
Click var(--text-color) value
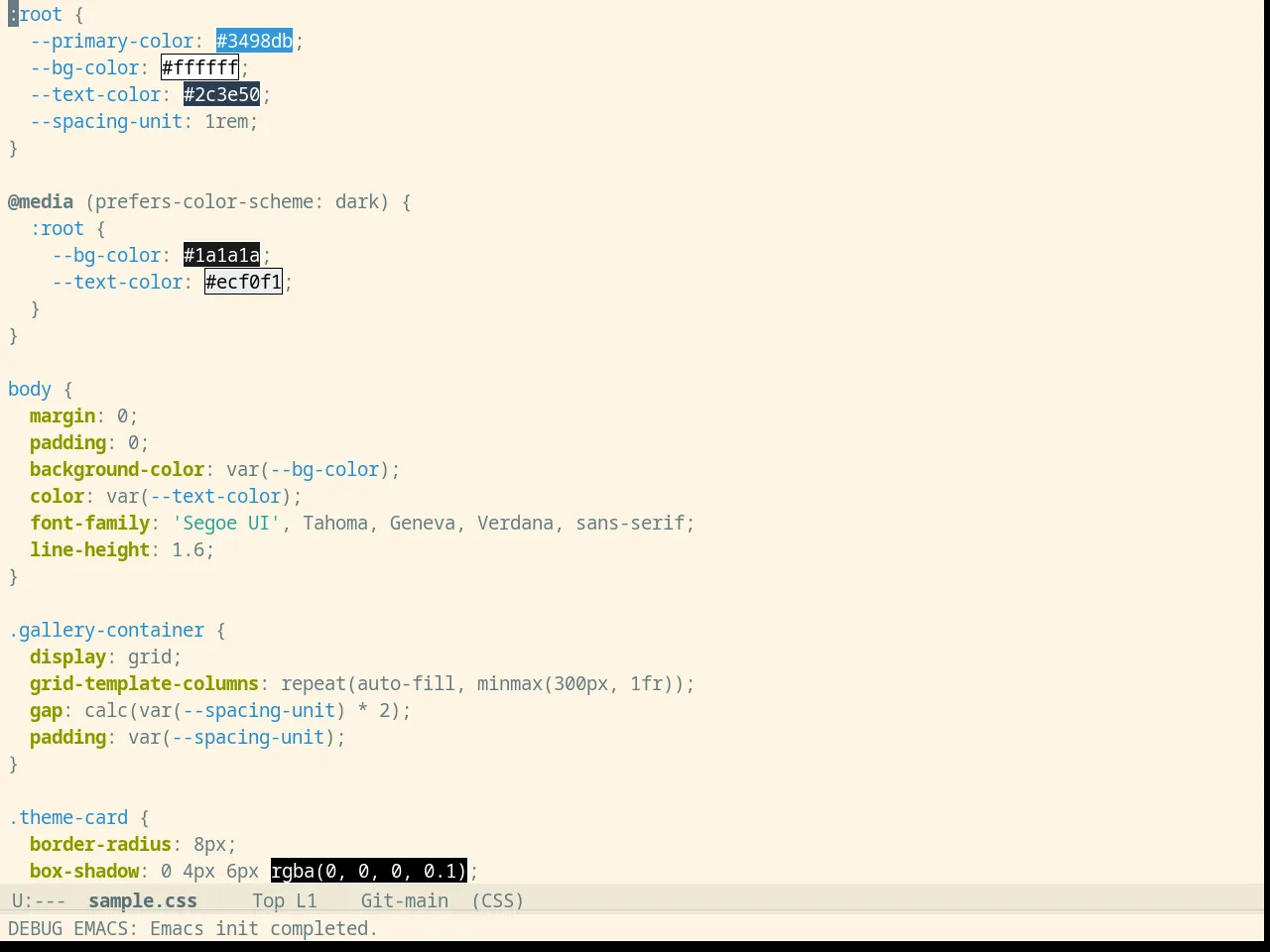tap(199, 496)
